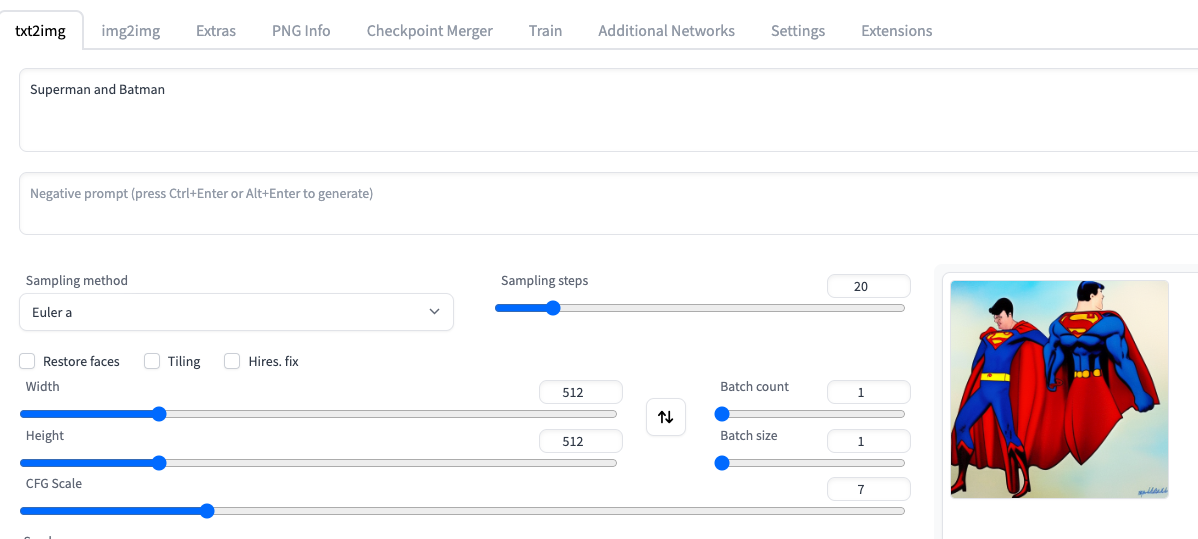Click the Sampling steps slider handle

[x=552, y=308]
